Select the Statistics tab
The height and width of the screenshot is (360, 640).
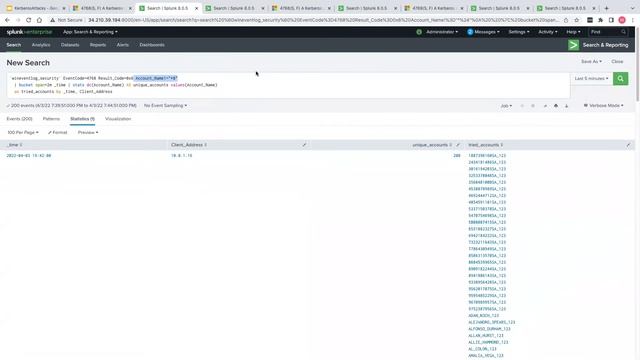(82, 119)
